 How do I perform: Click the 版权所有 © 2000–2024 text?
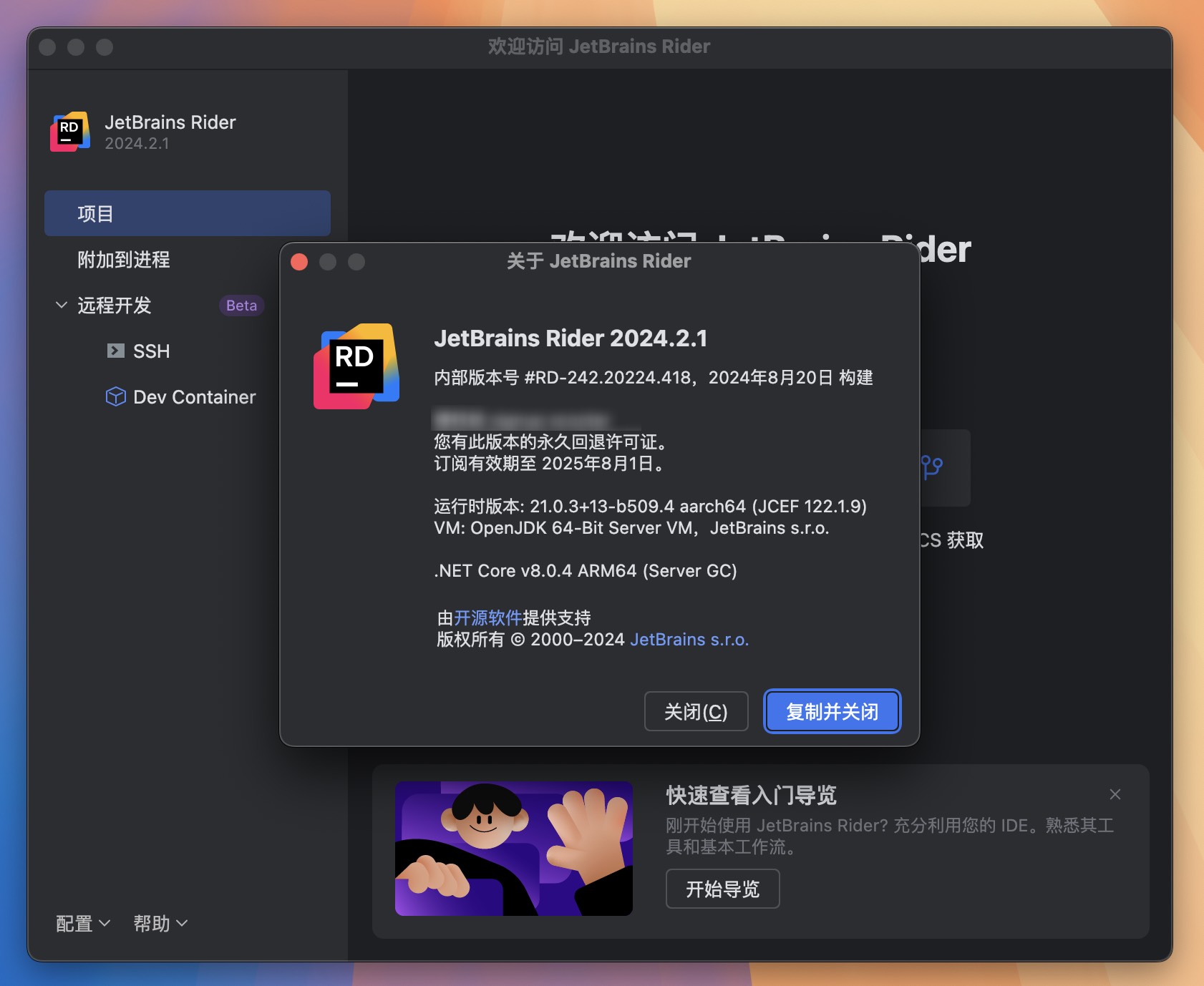530,639
